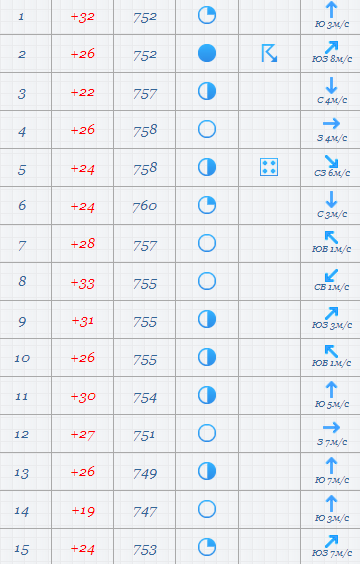Select the pressure value 760 in row 6
Viewport: 360px width, 564px height.
tap(145, 206)
